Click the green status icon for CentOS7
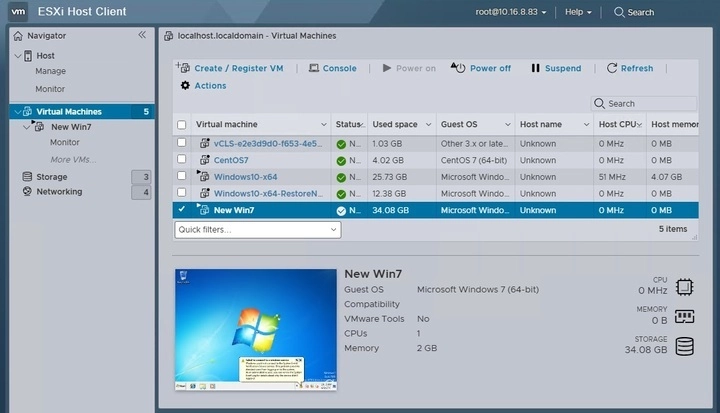Viewport: 720px width, 413px height. [x=341, y=161]
